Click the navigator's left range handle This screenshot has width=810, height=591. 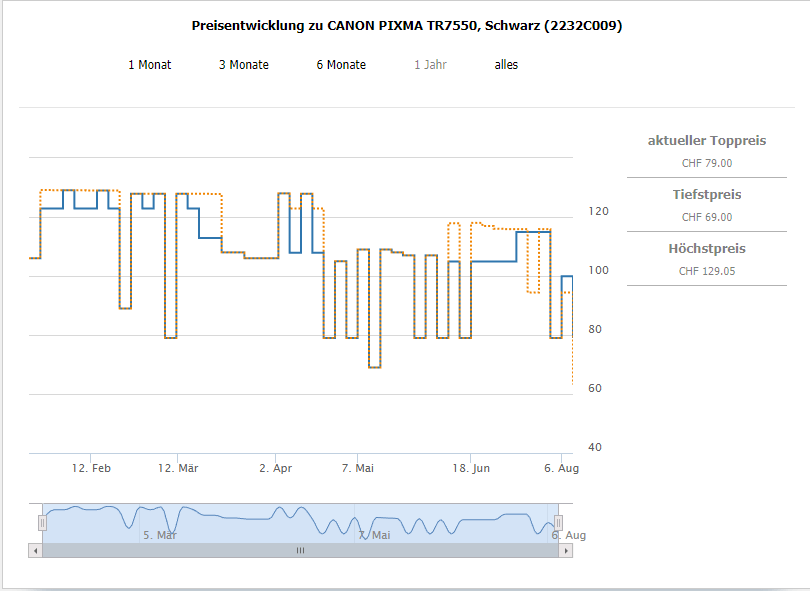pos(42,522)
